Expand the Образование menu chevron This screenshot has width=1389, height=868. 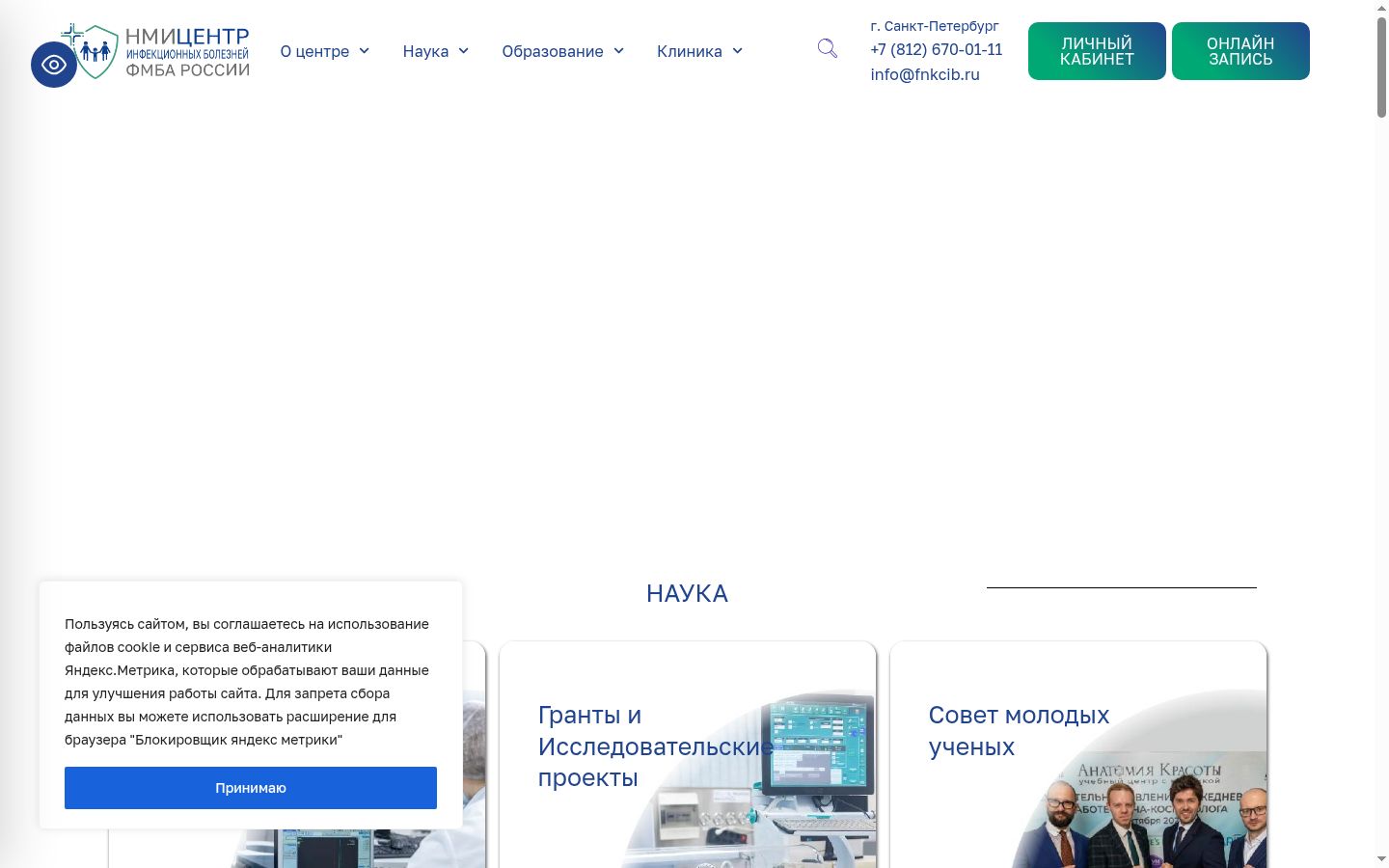(618, 51)
